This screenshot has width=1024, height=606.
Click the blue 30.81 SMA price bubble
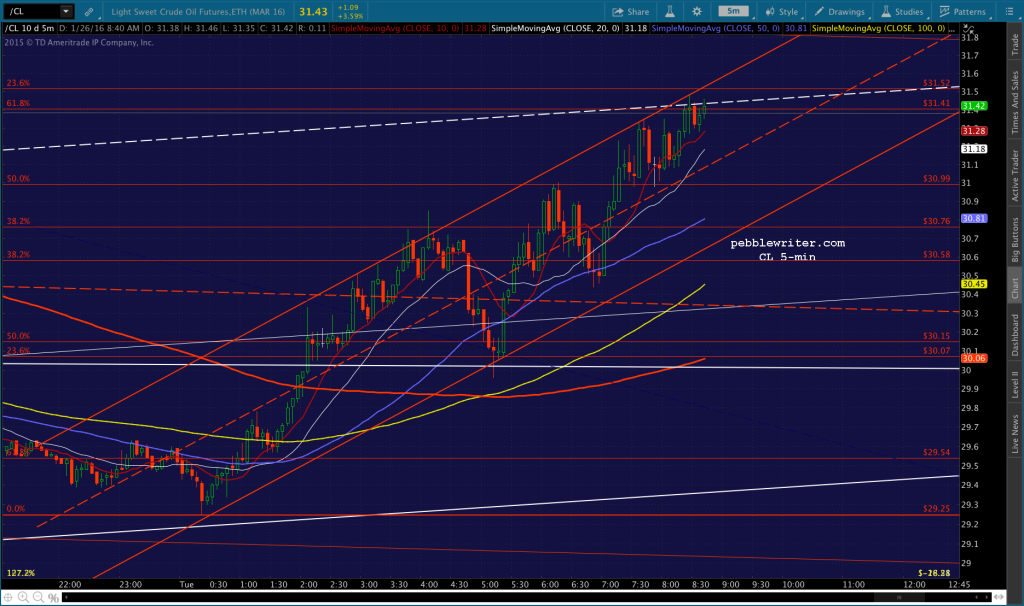tap(974, 219)
